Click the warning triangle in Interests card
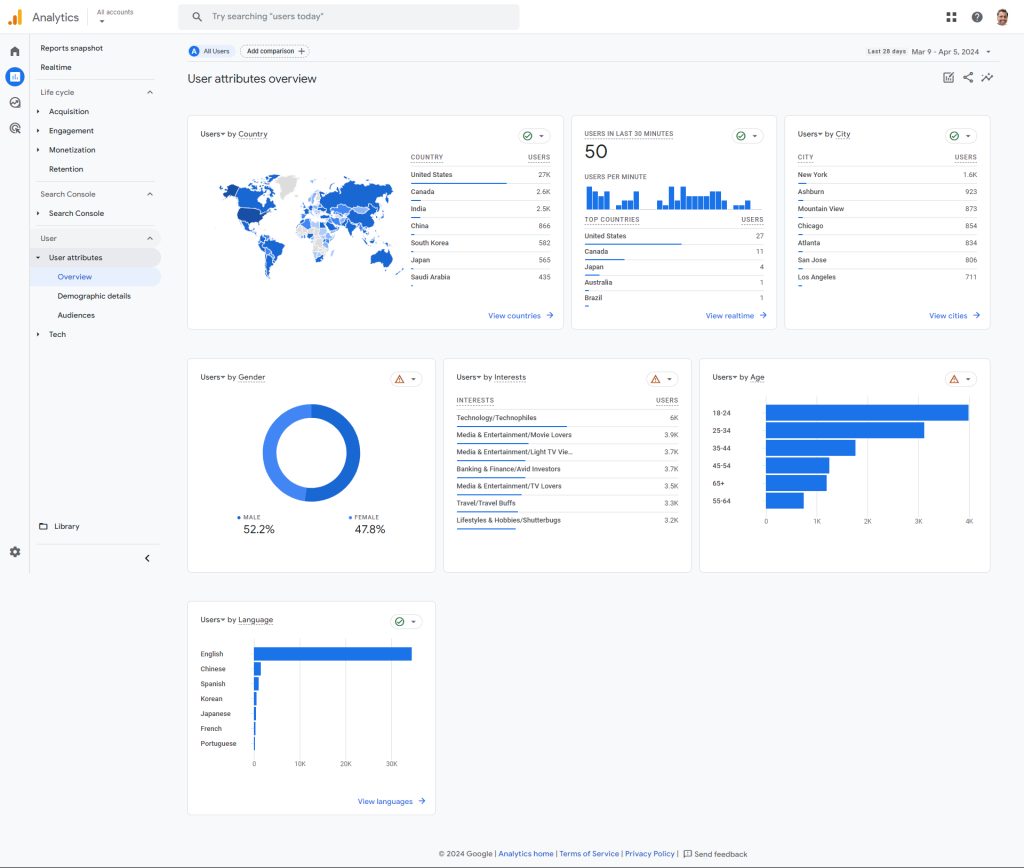Viewport: 1024px width, 868px height. coord(656,379)
